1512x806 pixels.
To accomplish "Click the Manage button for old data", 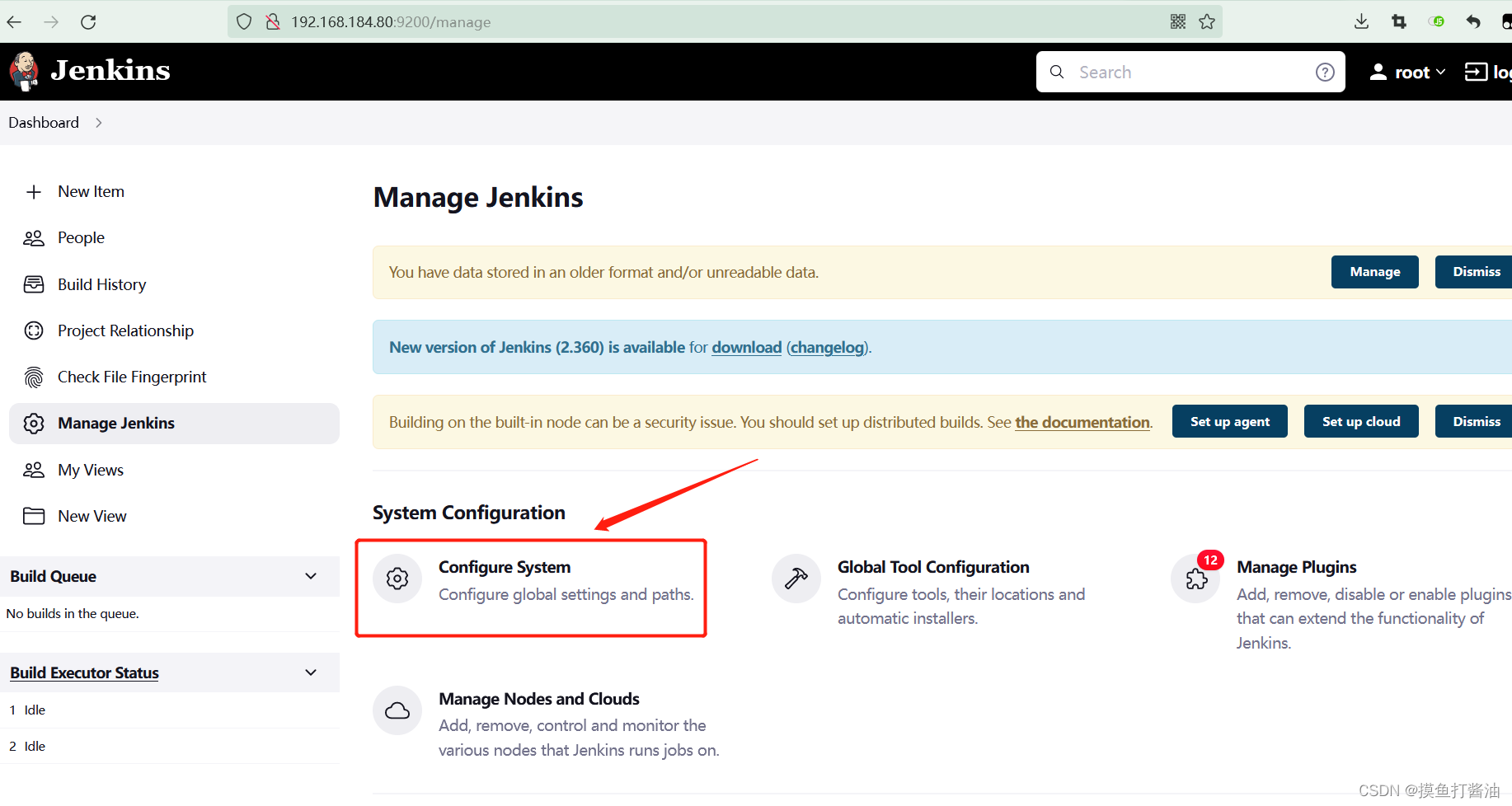I will 1374,272.
